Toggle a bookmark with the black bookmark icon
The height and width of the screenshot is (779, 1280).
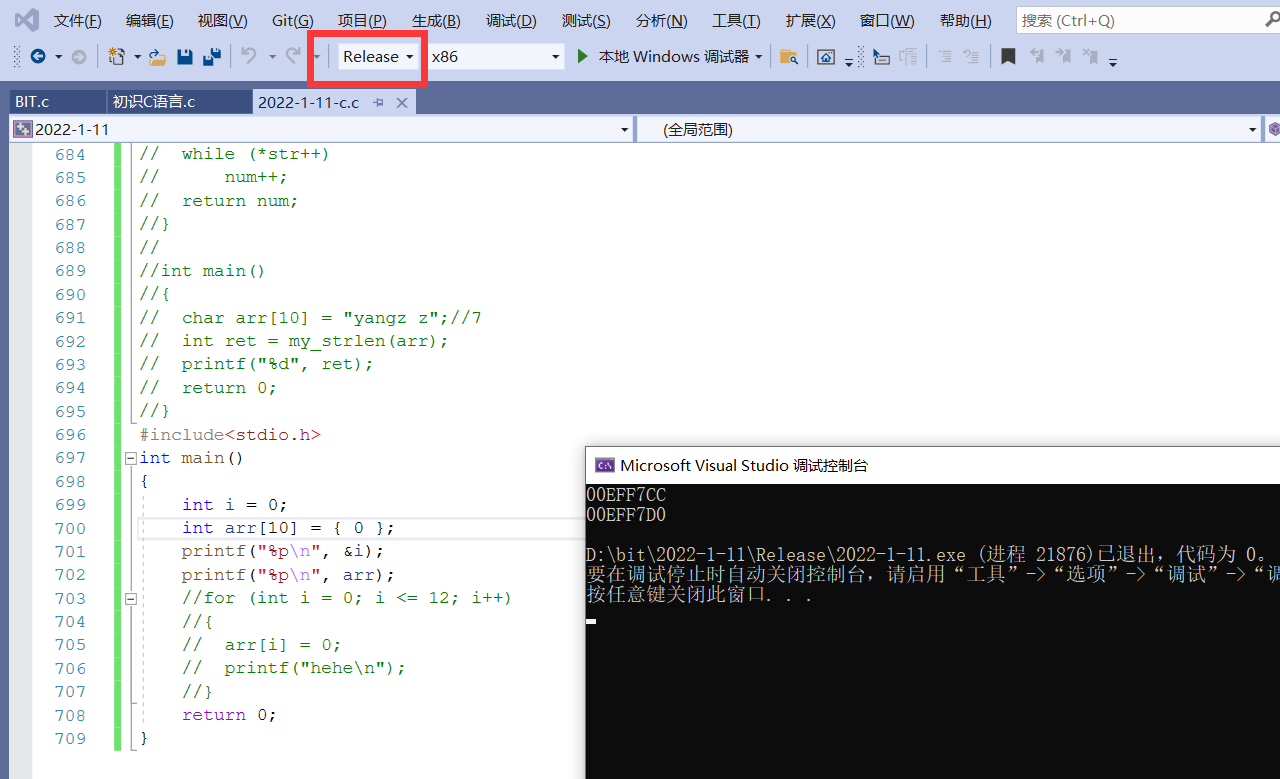pos(1008,57)
